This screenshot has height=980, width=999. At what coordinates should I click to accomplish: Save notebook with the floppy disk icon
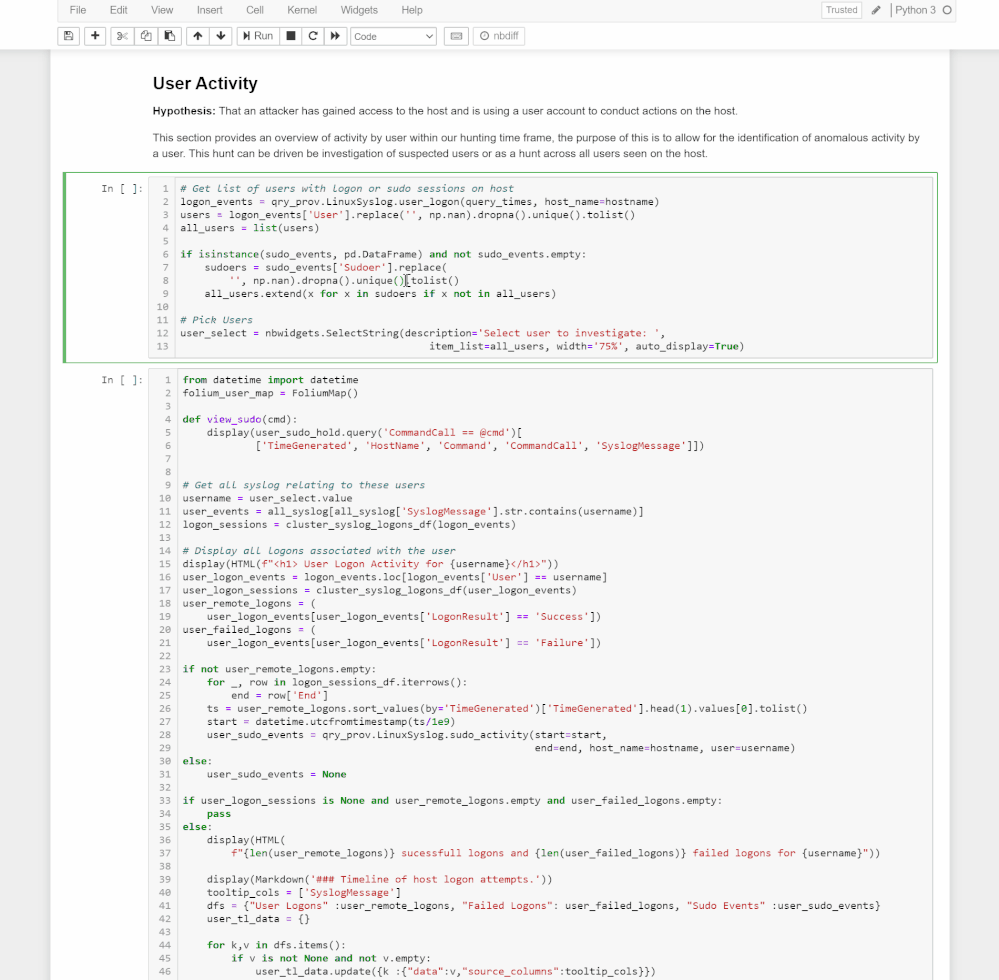point(69,36)
